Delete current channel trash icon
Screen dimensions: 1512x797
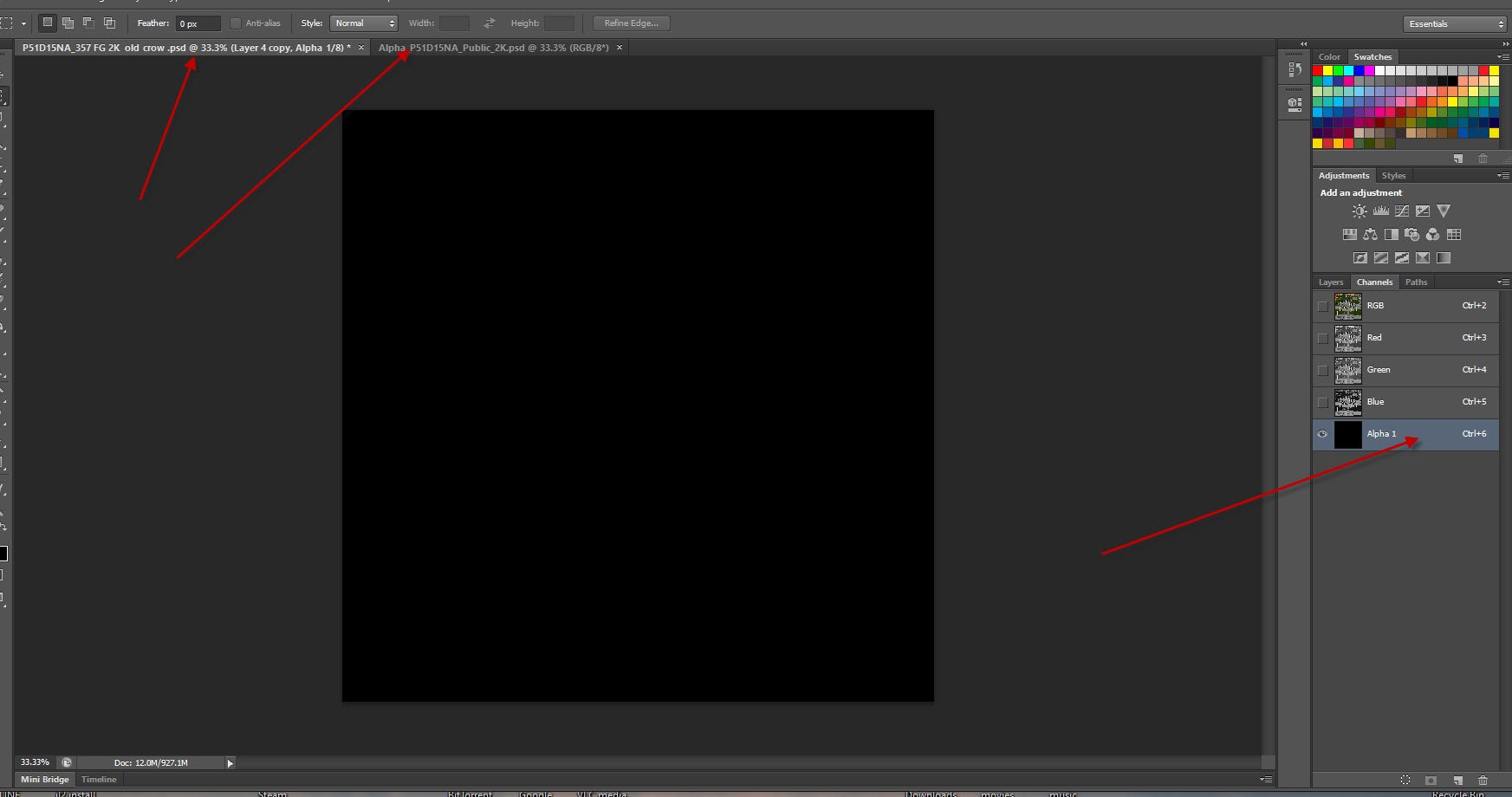click(1483, 781)
